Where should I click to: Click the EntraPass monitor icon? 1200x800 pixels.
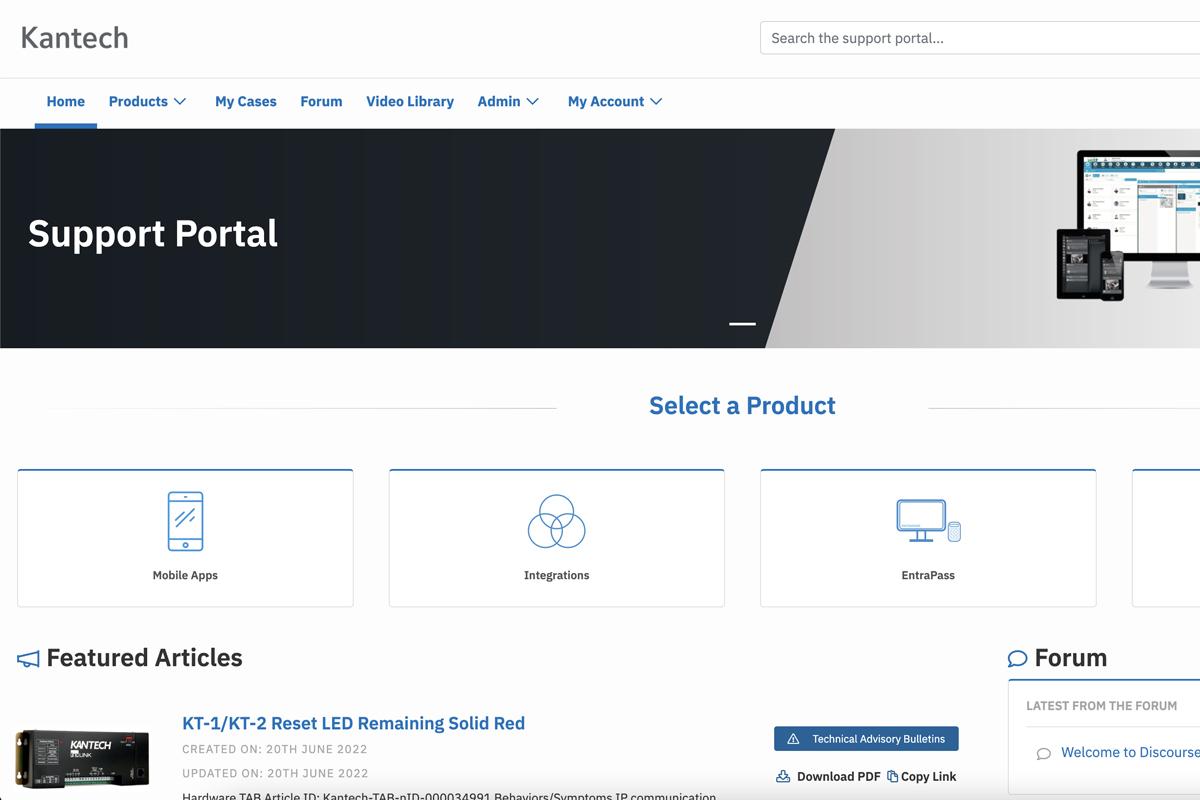click(928, 520)
